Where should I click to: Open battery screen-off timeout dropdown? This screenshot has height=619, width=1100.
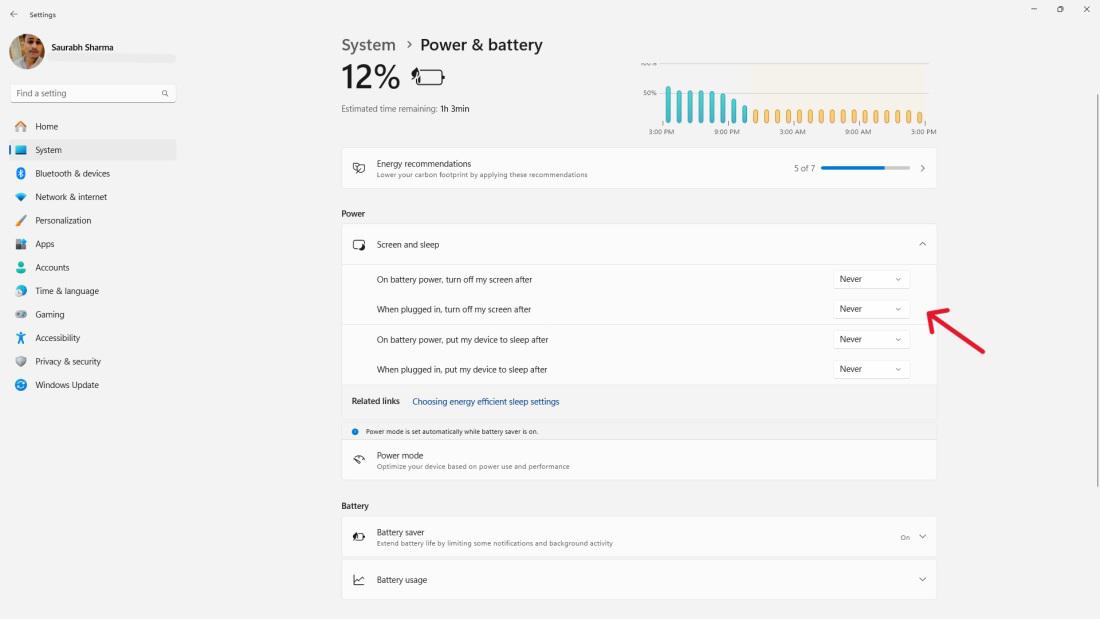pyautogui.click(x=871, y=279)
